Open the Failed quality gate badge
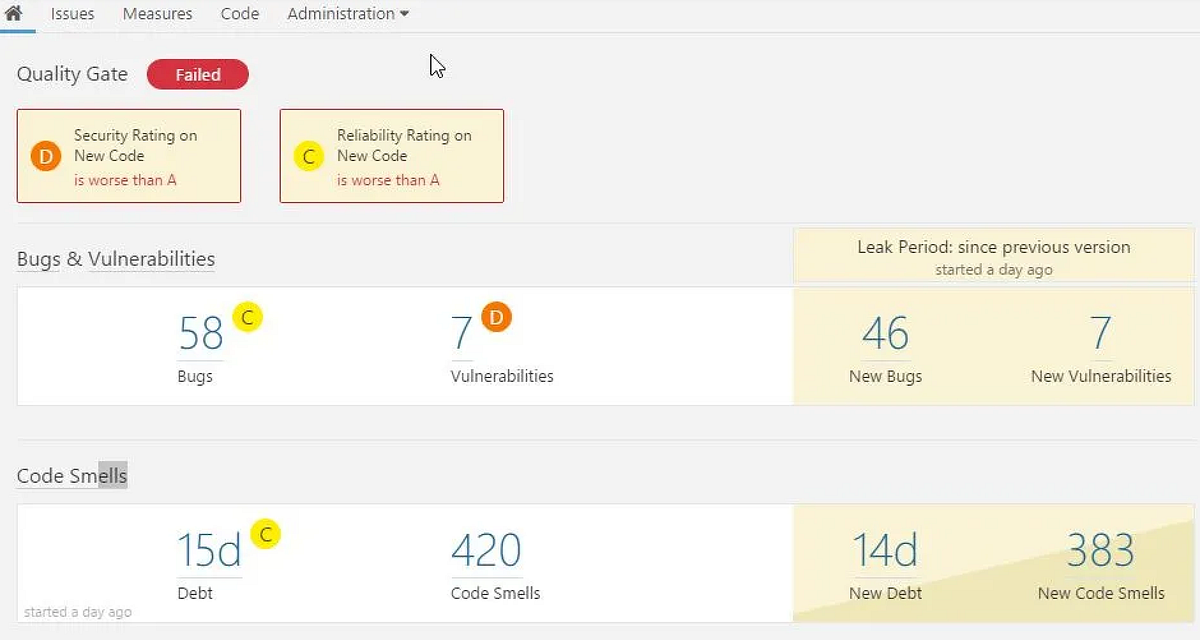This screenshot has height=640, width=1200. coord(197,74)
